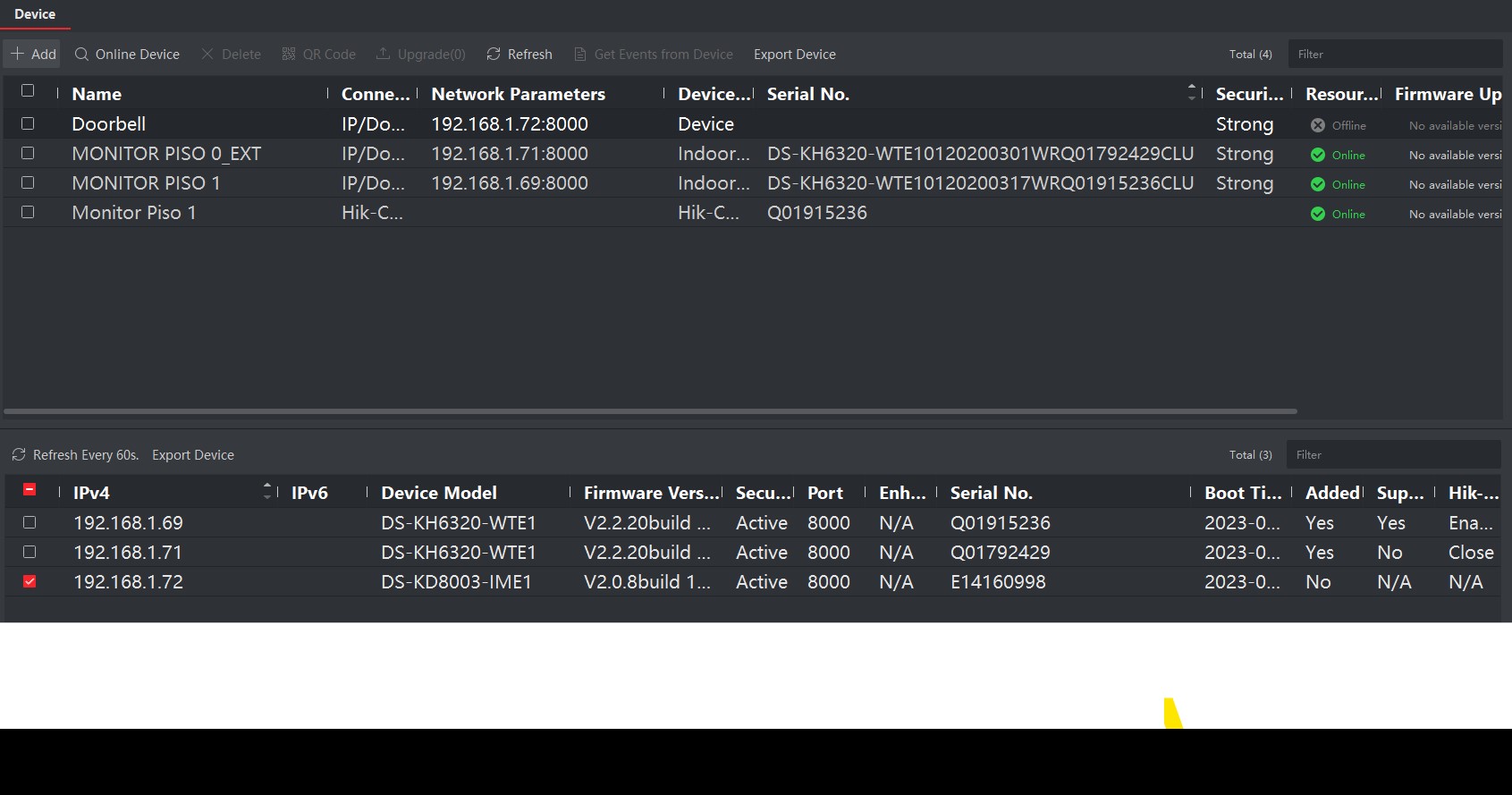The width and height of the screenshot is (1512, 795).
Task: Toggle select-all checkbox in online device list
Action: 30,490
